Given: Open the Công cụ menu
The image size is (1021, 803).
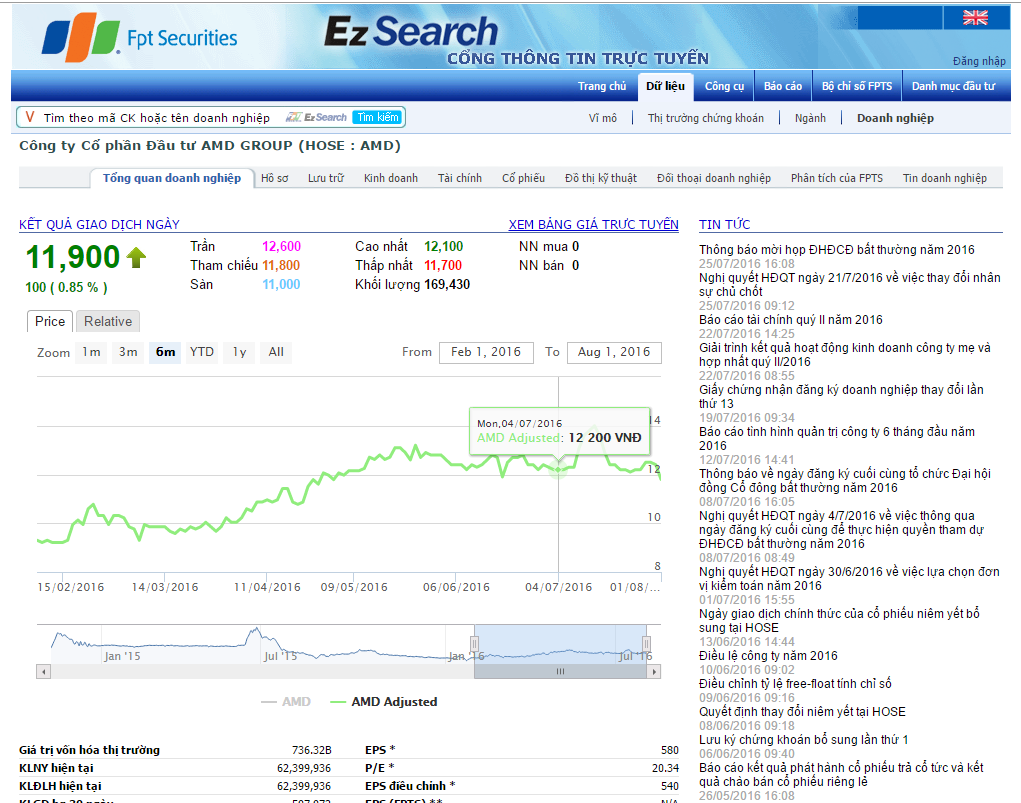Looking at the screenshot, I should coord(724,86).
